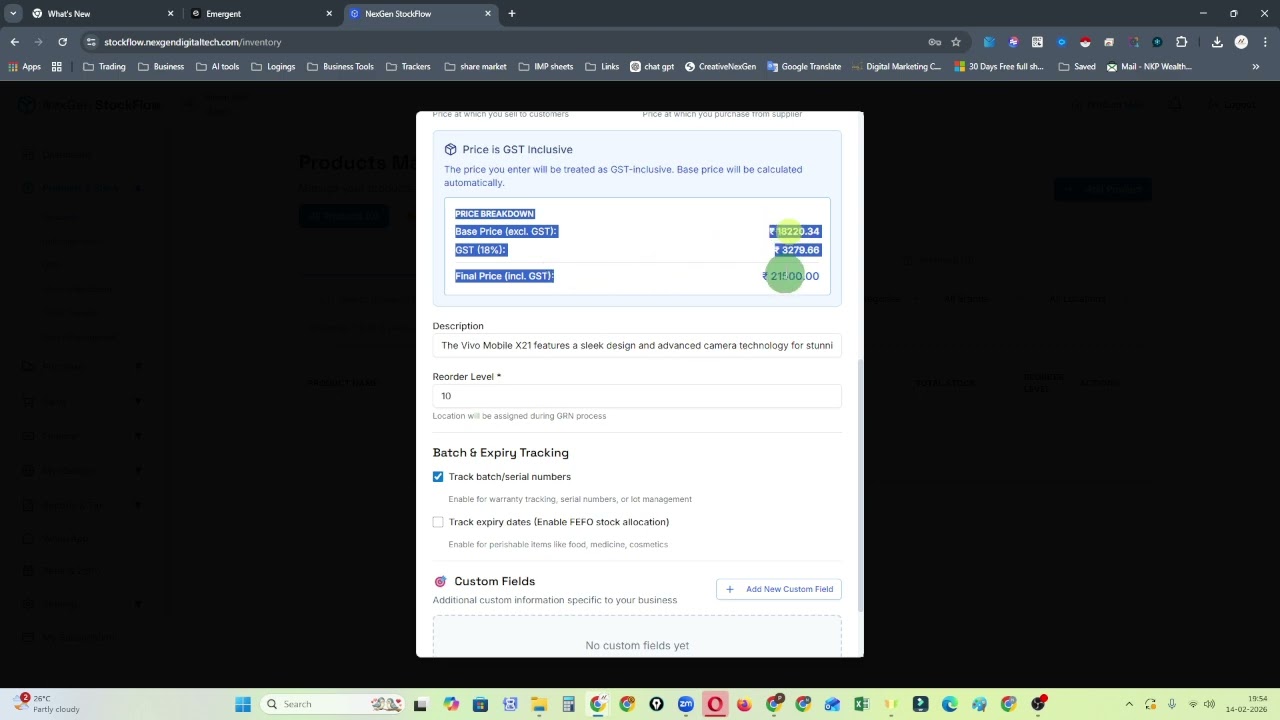Open Firefox from the taskbar
Screen dimensions: 1280x720
click(x=744, y=704)
